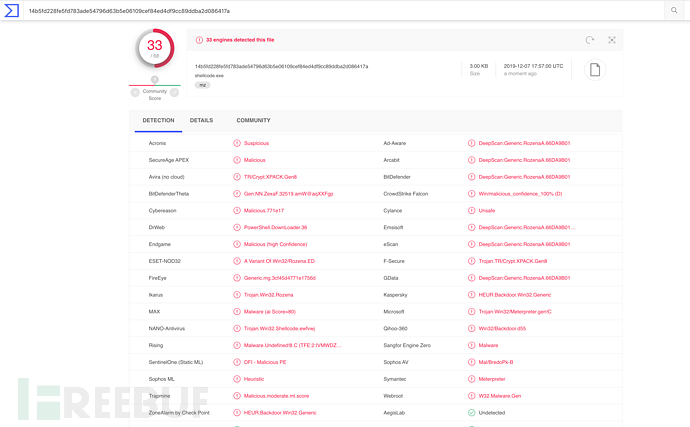
Task: Click the Trapmine 'Malicious.moderate.ml.score' result
Action: 276,396
